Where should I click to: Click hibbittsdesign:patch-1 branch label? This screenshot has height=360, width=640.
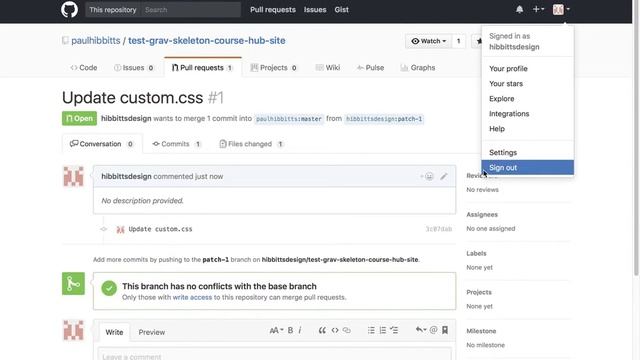click(x=384, y=119)
